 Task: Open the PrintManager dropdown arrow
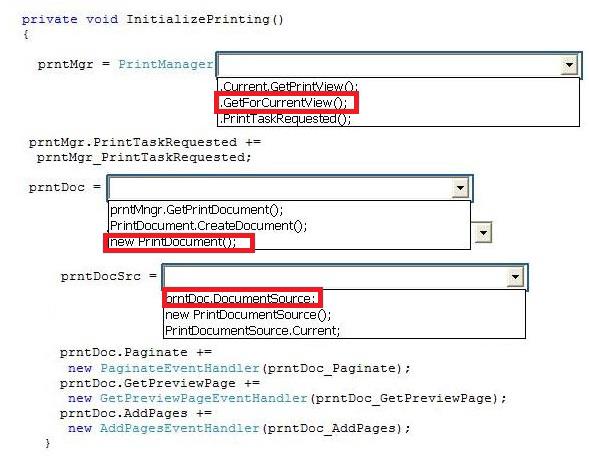point(569,65)
